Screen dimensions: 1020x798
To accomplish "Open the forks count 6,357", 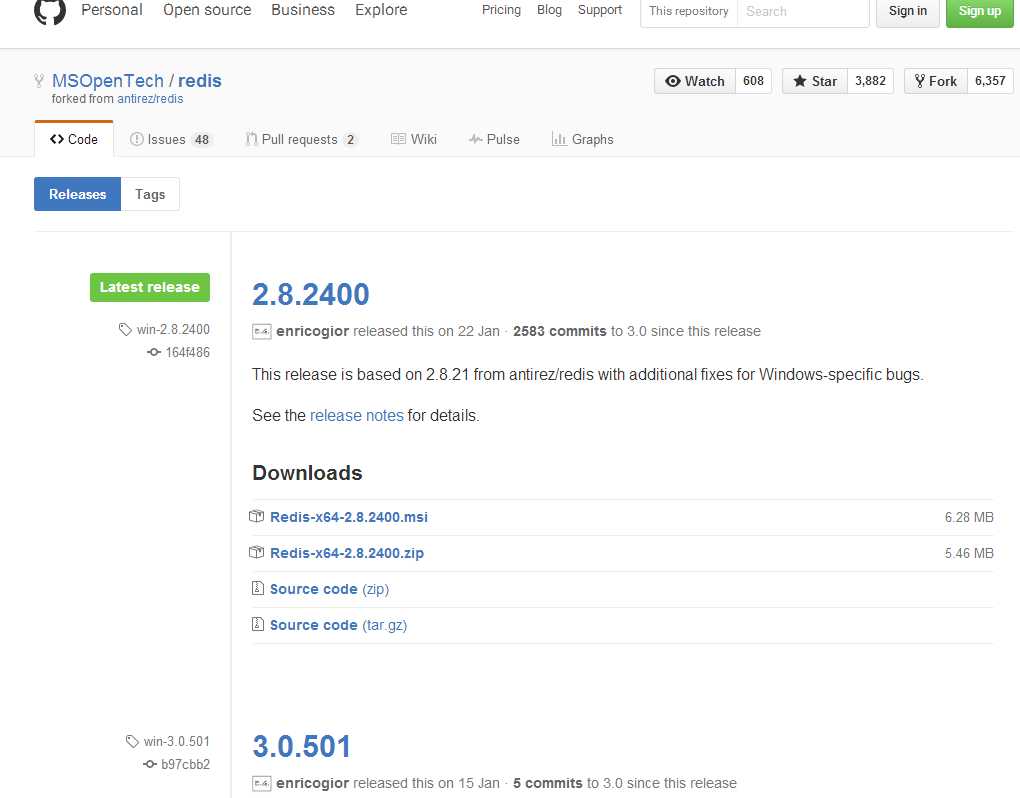I will 990,81.
